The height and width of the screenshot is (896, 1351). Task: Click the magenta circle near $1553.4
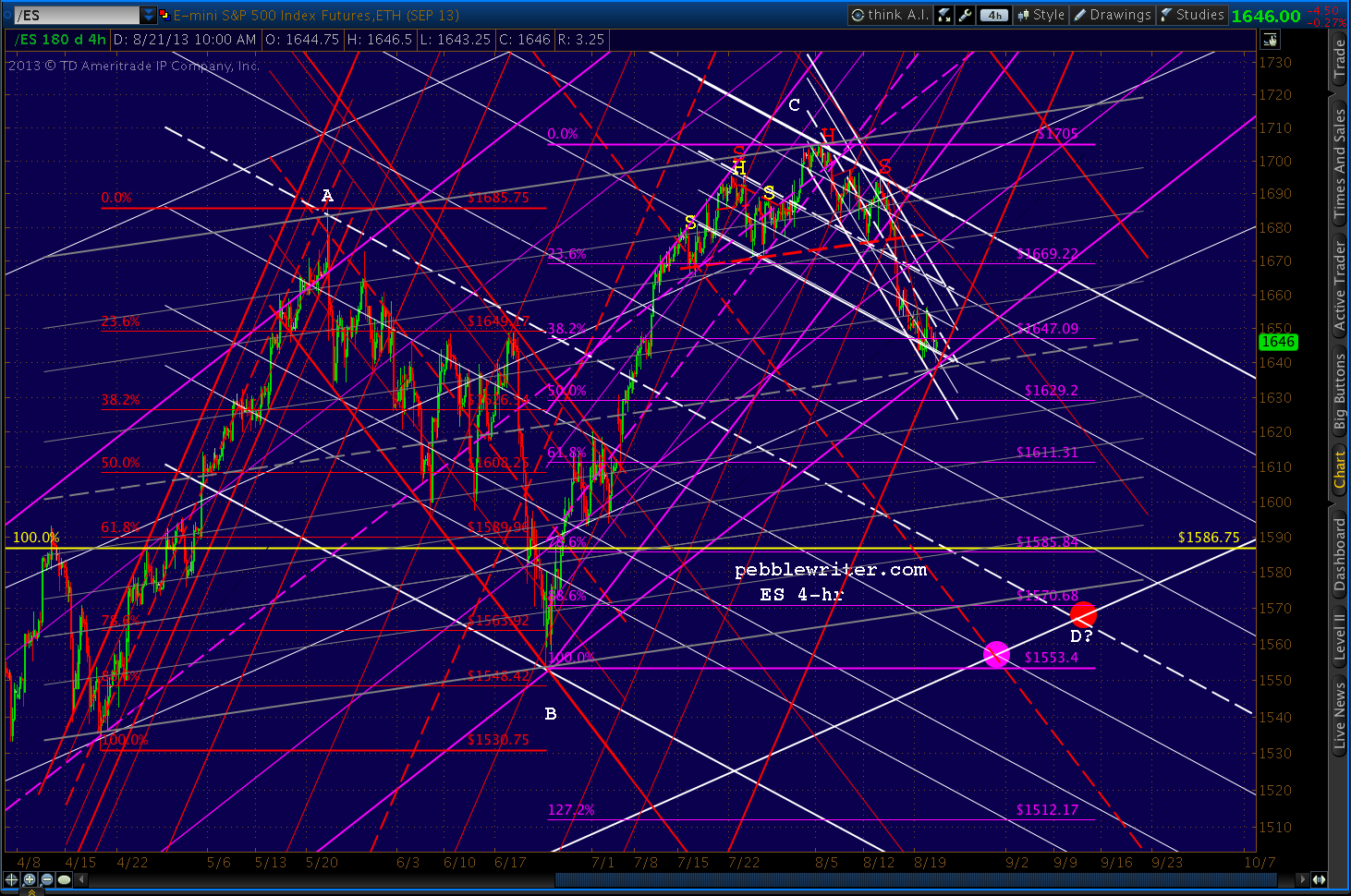click(x=996, y=655)
